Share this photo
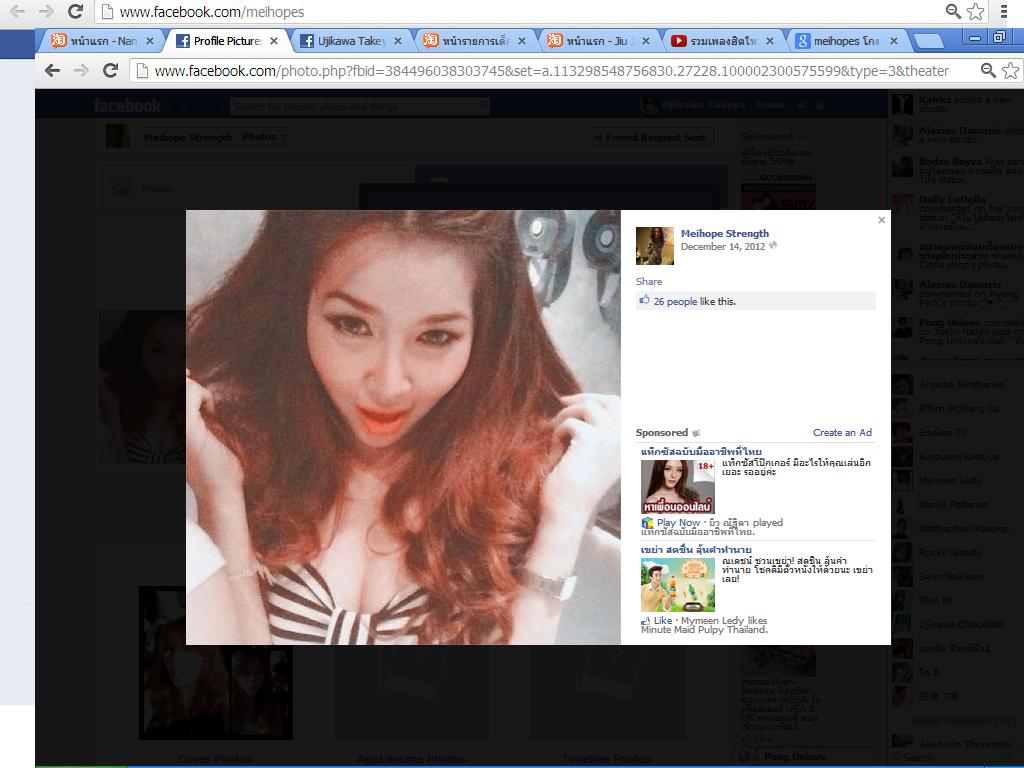The height and width of the screenshot is (768, 1024). point(648,282)
